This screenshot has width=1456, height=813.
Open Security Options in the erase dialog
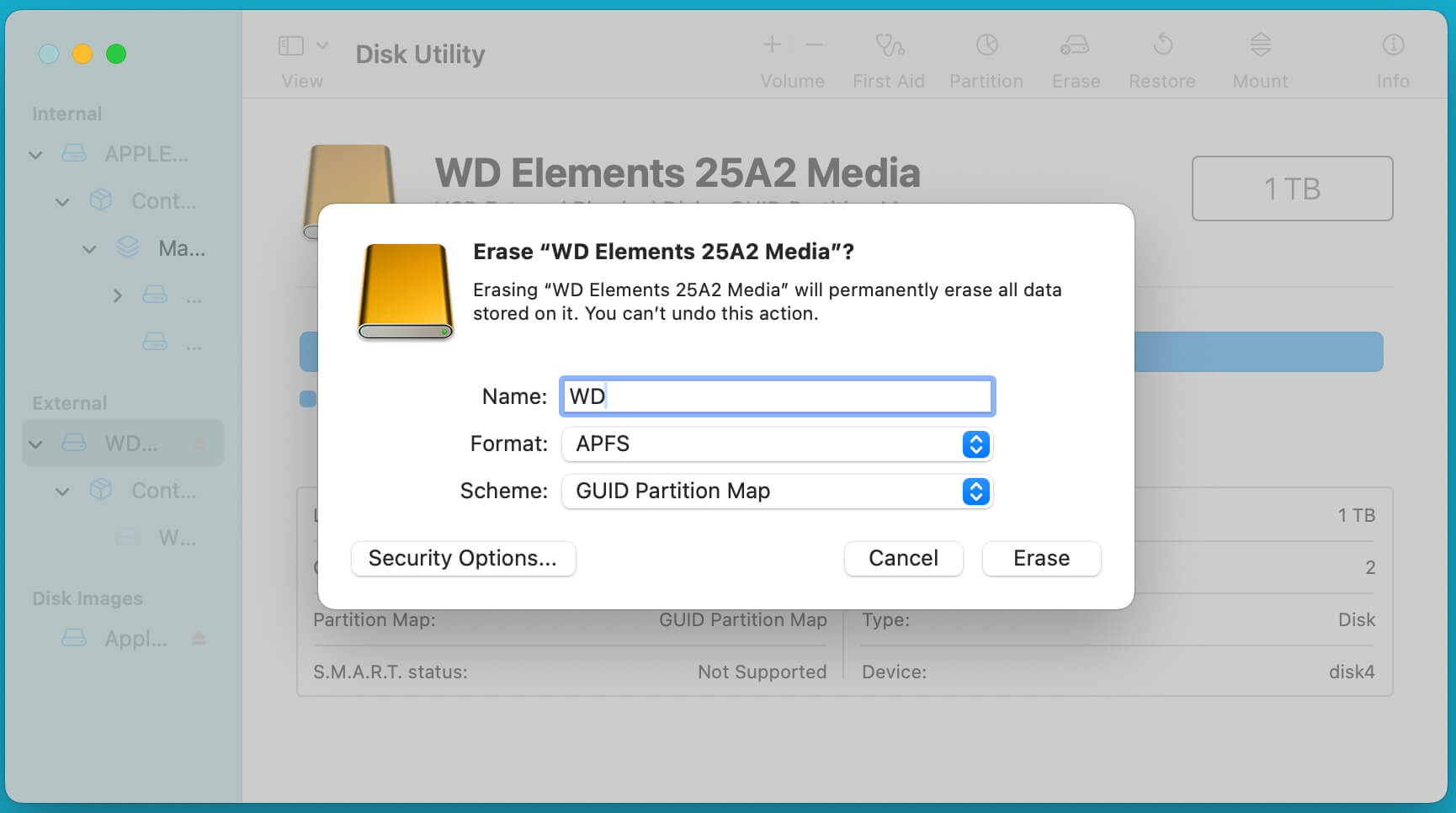pyautogui.click(x=463, y=558)
